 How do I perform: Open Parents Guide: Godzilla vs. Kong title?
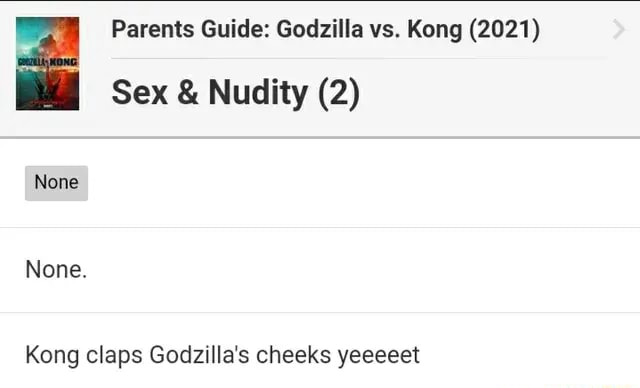coord(325,29)
